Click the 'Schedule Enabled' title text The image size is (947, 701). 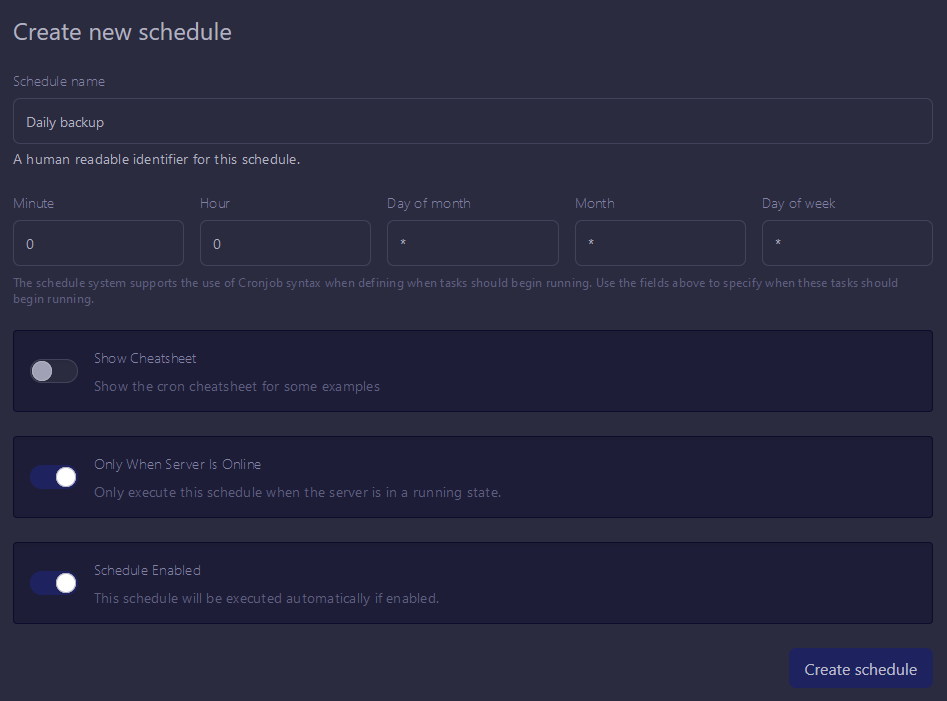[147, 570]
